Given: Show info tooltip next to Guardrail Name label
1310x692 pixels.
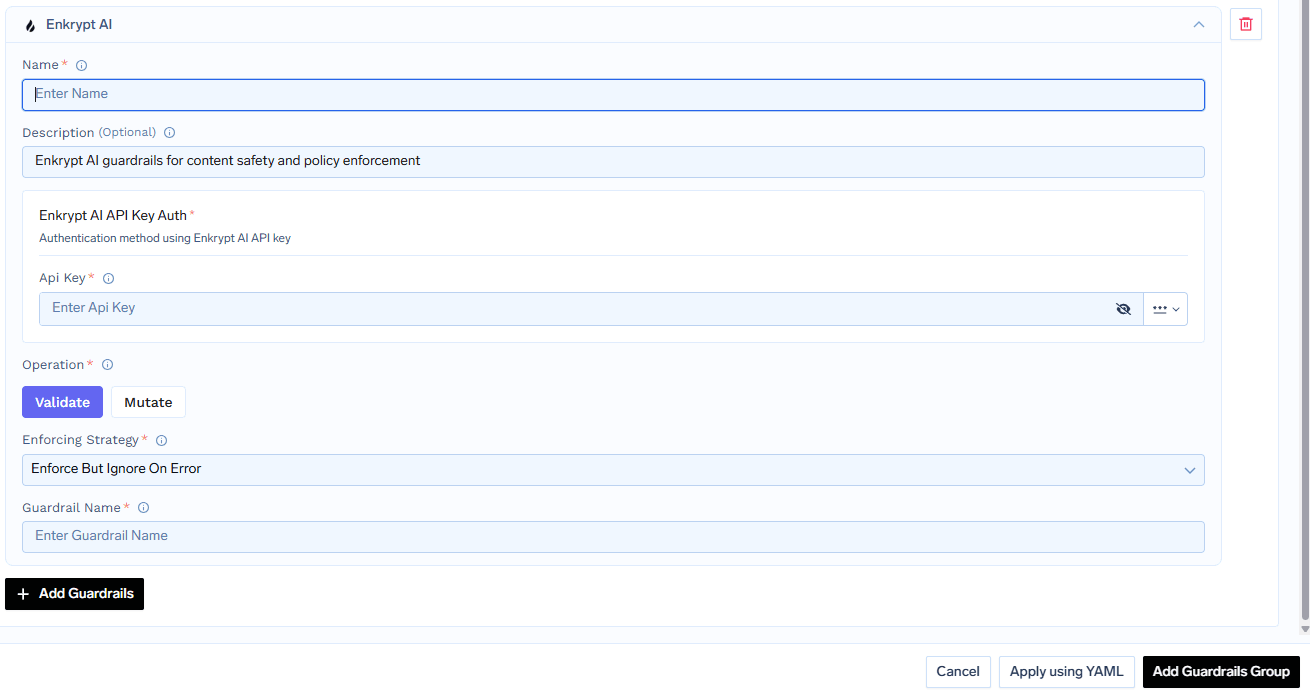Looking at the screenshot, I should pos(144,508).
